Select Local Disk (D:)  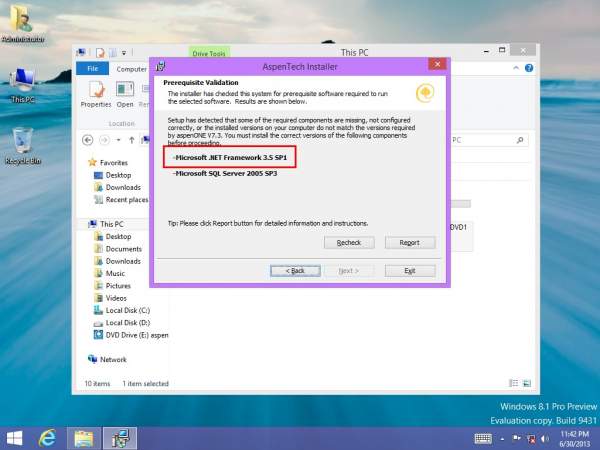122,323
